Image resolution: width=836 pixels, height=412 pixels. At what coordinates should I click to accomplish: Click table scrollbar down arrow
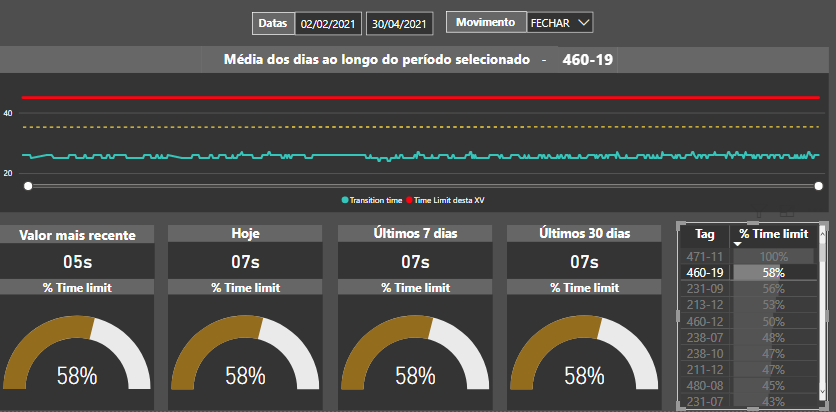pyautogui.click(x=822, y=393)
